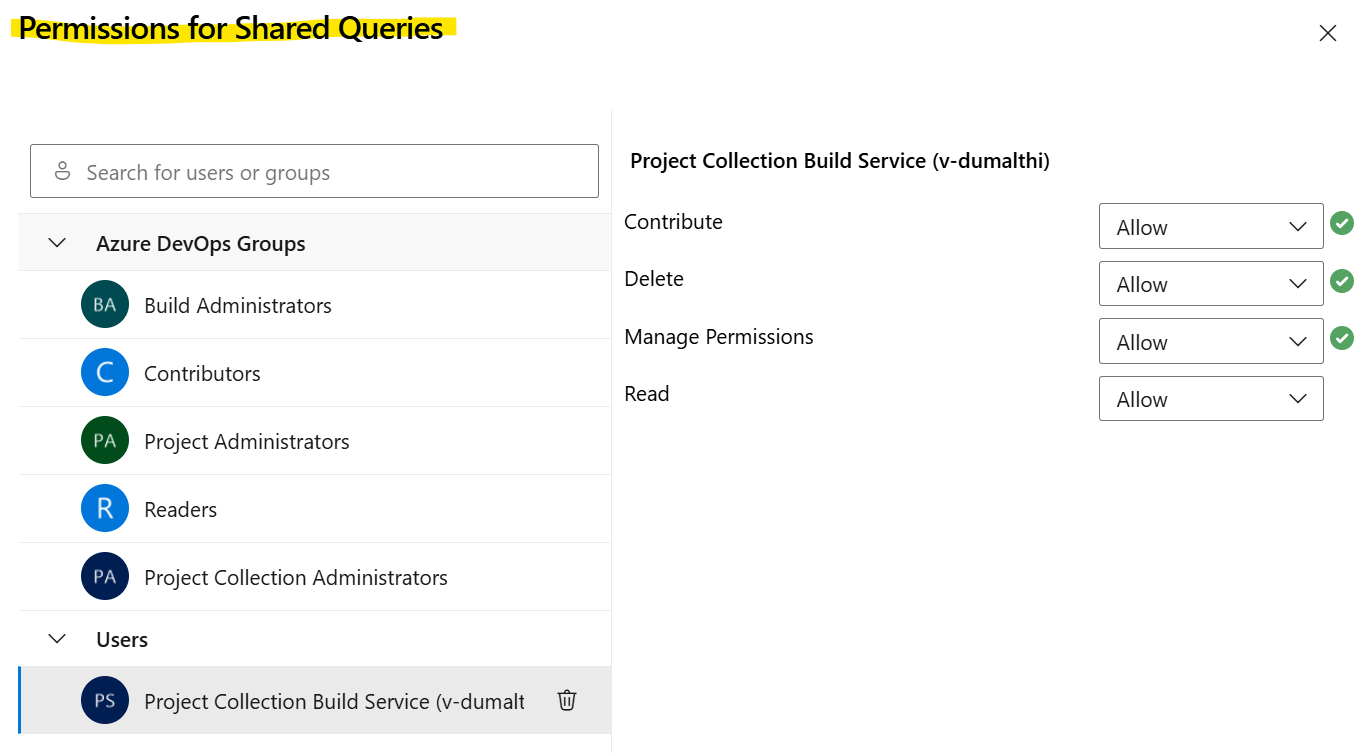Select Project Collection Build Service user row
1365x753 pixels.
(x=315, y=701)
